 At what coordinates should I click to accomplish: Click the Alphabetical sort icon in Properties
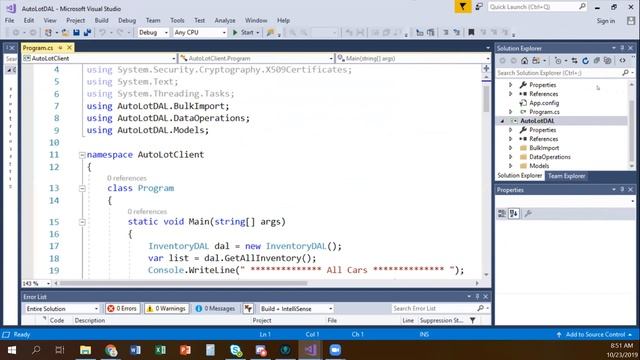coord(513,213)
